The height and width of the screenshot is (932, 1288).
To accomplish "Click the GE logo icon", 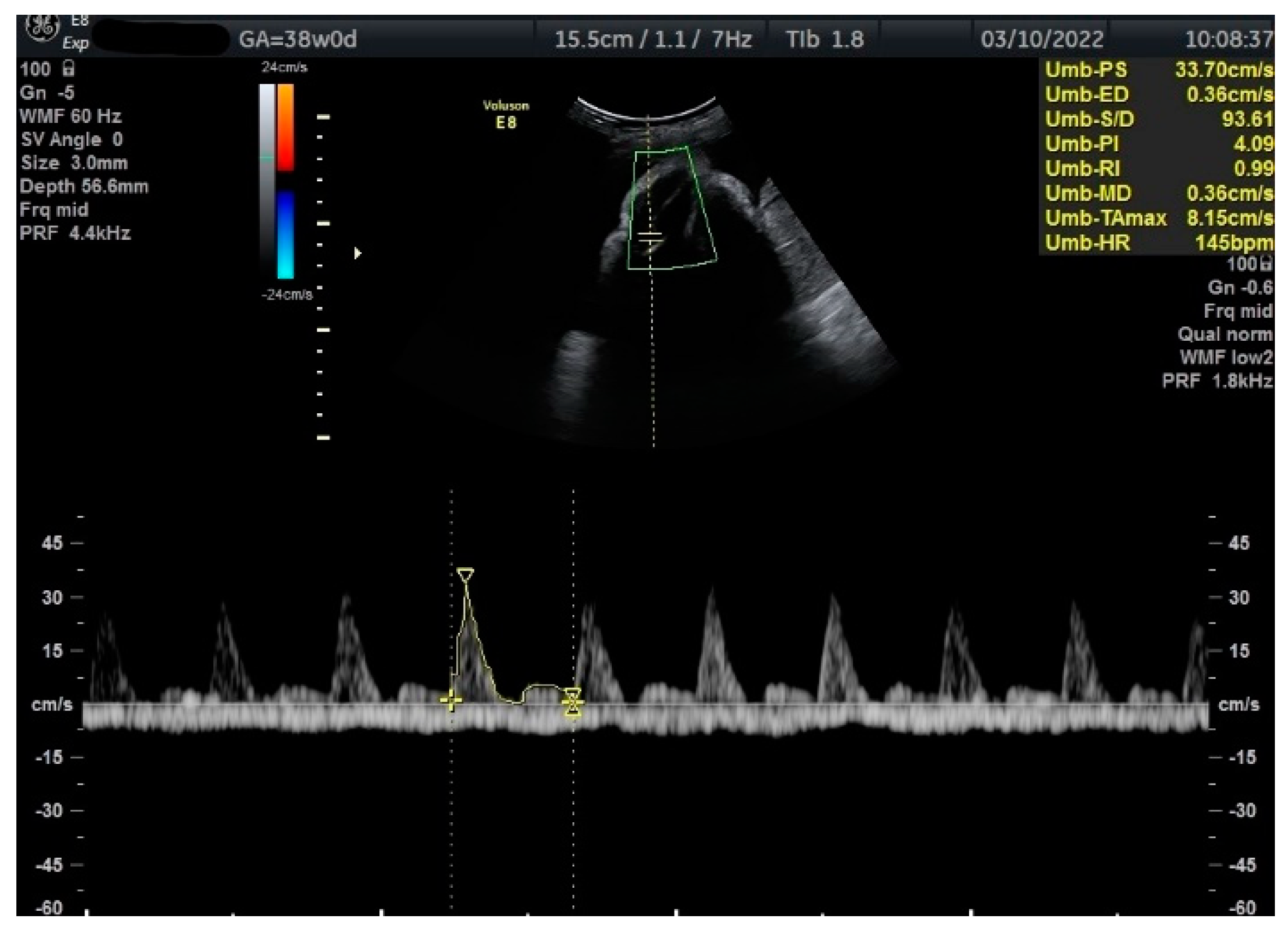I will click(x=42, y=29).
